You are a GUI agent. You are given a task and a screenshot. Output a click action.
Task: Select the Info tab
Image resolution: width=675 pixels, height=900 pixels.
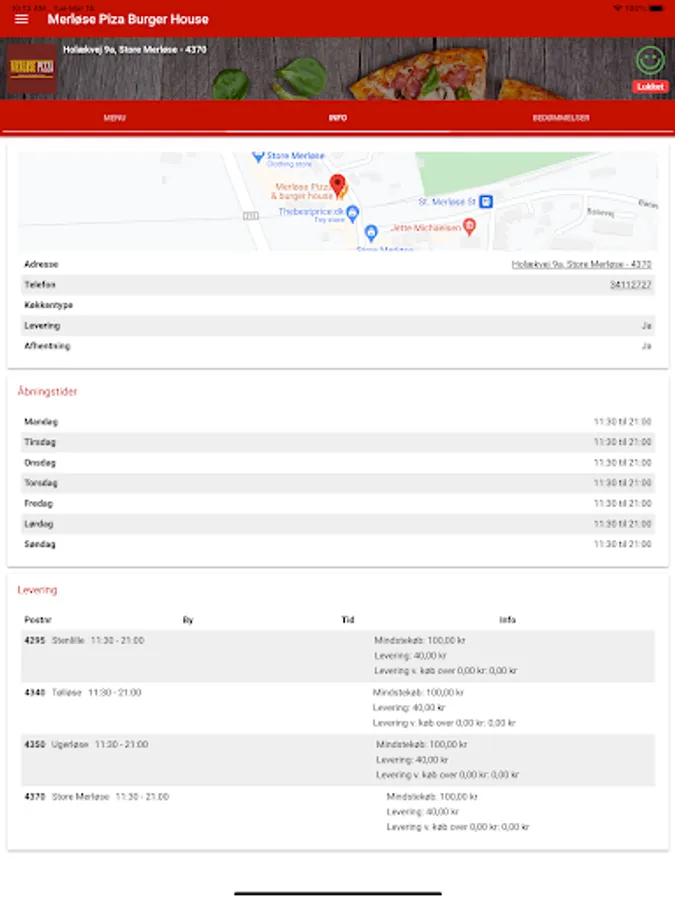[338, 118]
